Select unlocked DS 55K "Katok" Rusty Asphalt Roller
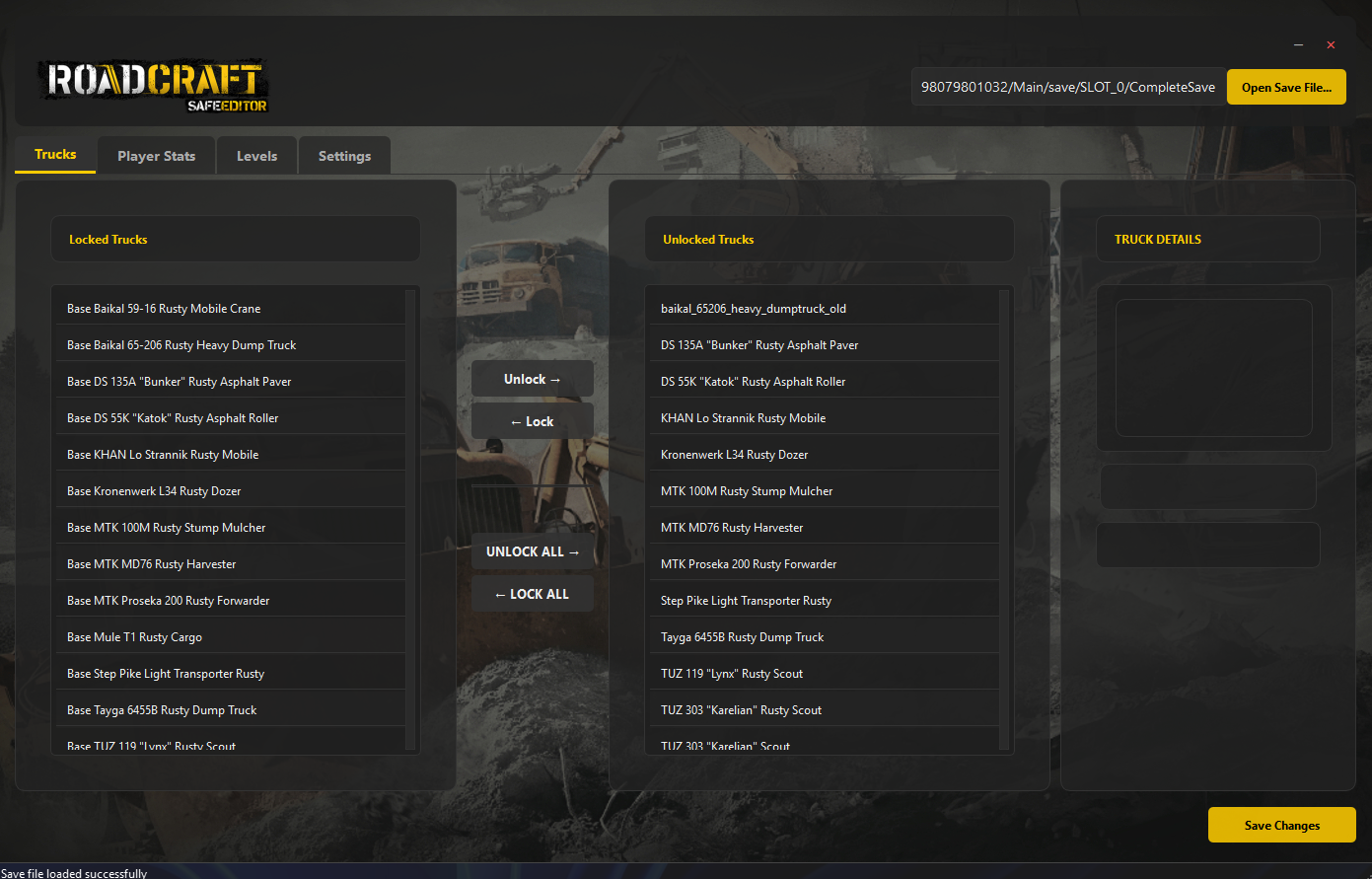This screenshot has width=1372, height=879. click(x=825, y=382)
